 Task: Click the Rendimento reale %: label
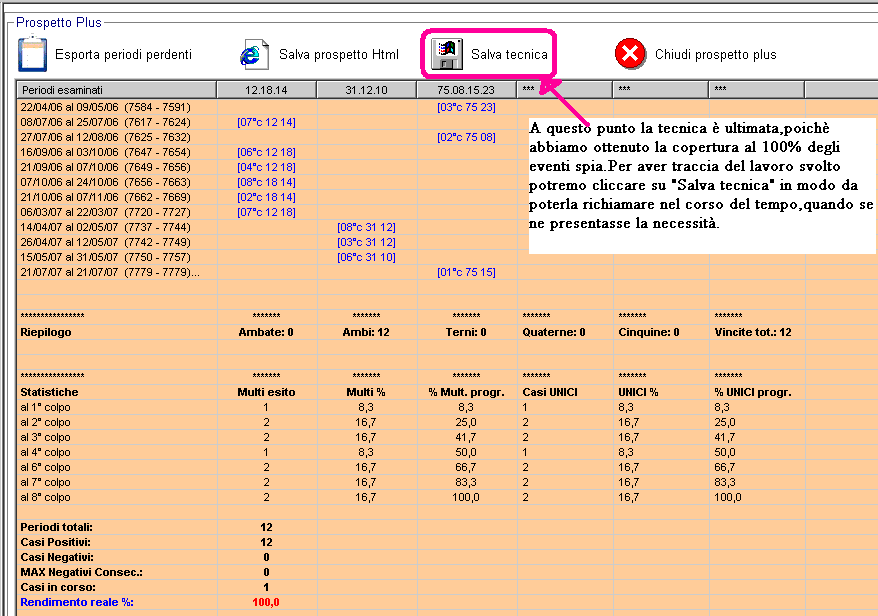[x=77, y=602]
